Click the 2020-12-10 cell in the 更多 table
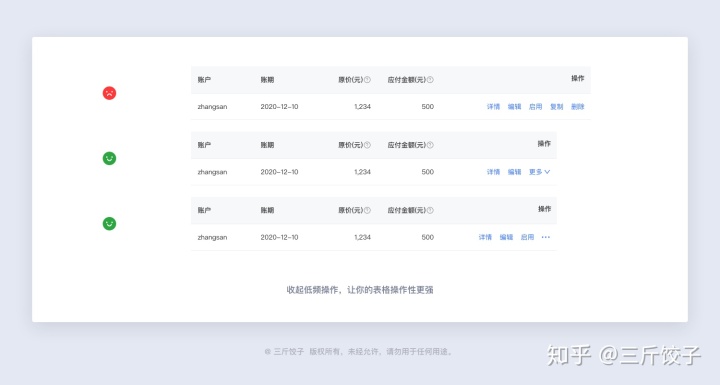 pos(279,172)
